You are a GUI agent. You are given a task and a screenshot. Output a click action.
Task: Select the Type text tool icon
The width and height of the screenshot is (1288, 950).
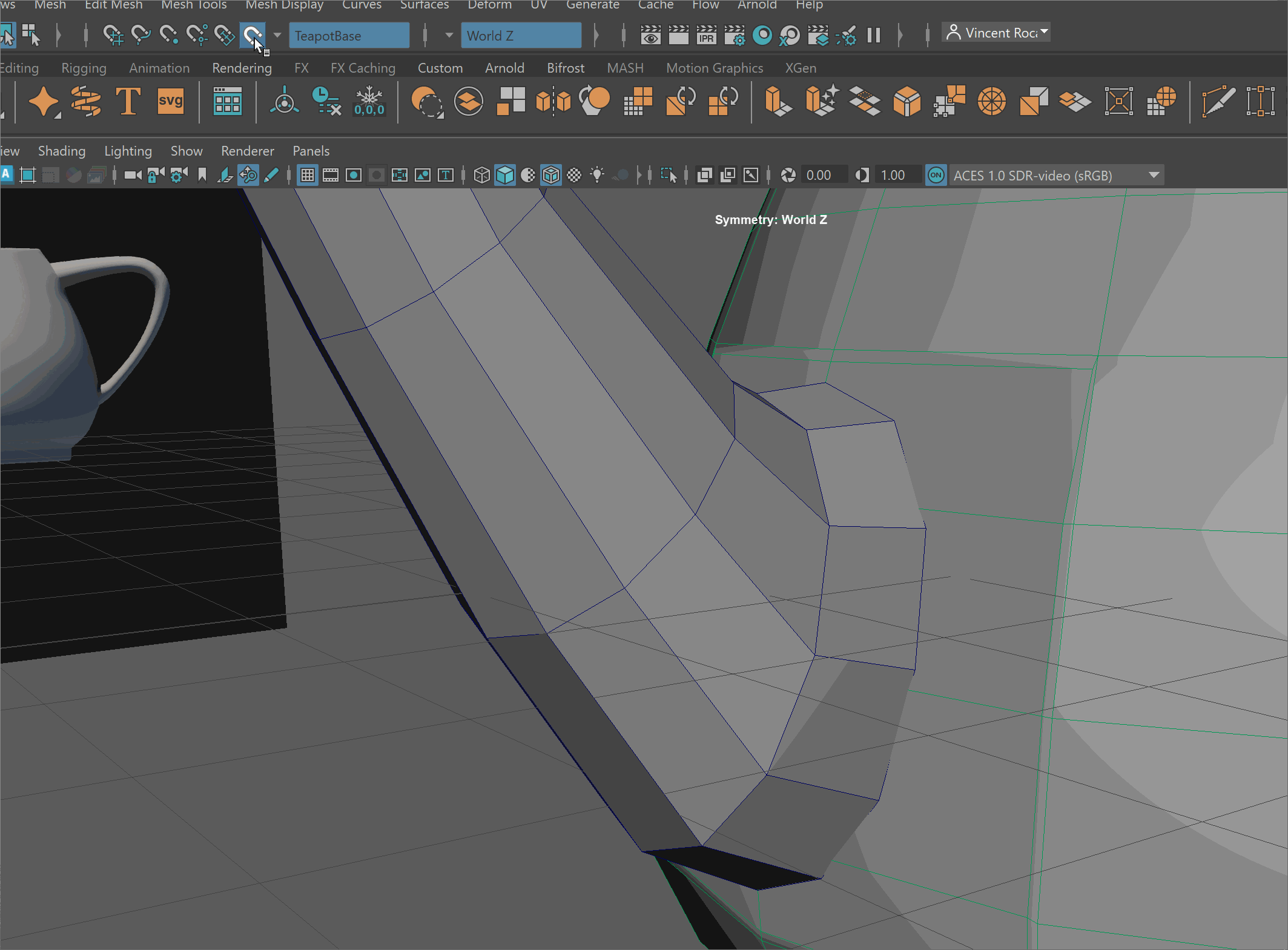click(x=128, y=101)
